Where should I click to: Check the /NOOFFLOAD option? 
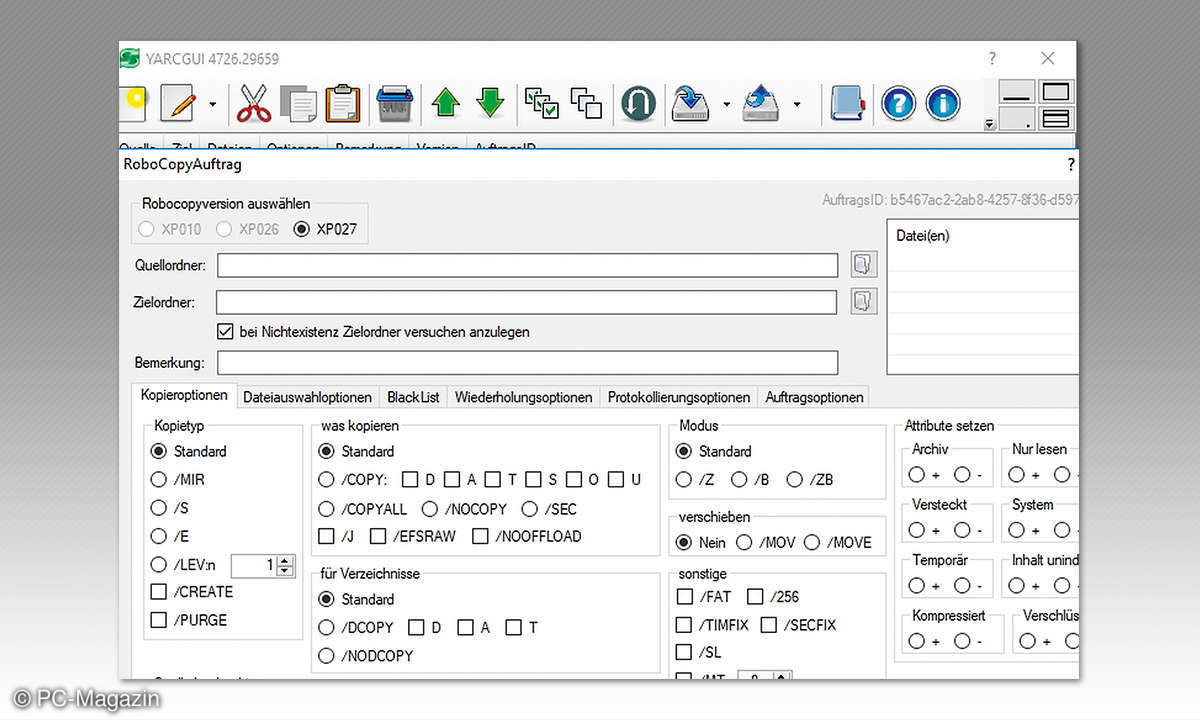point(480,536)
